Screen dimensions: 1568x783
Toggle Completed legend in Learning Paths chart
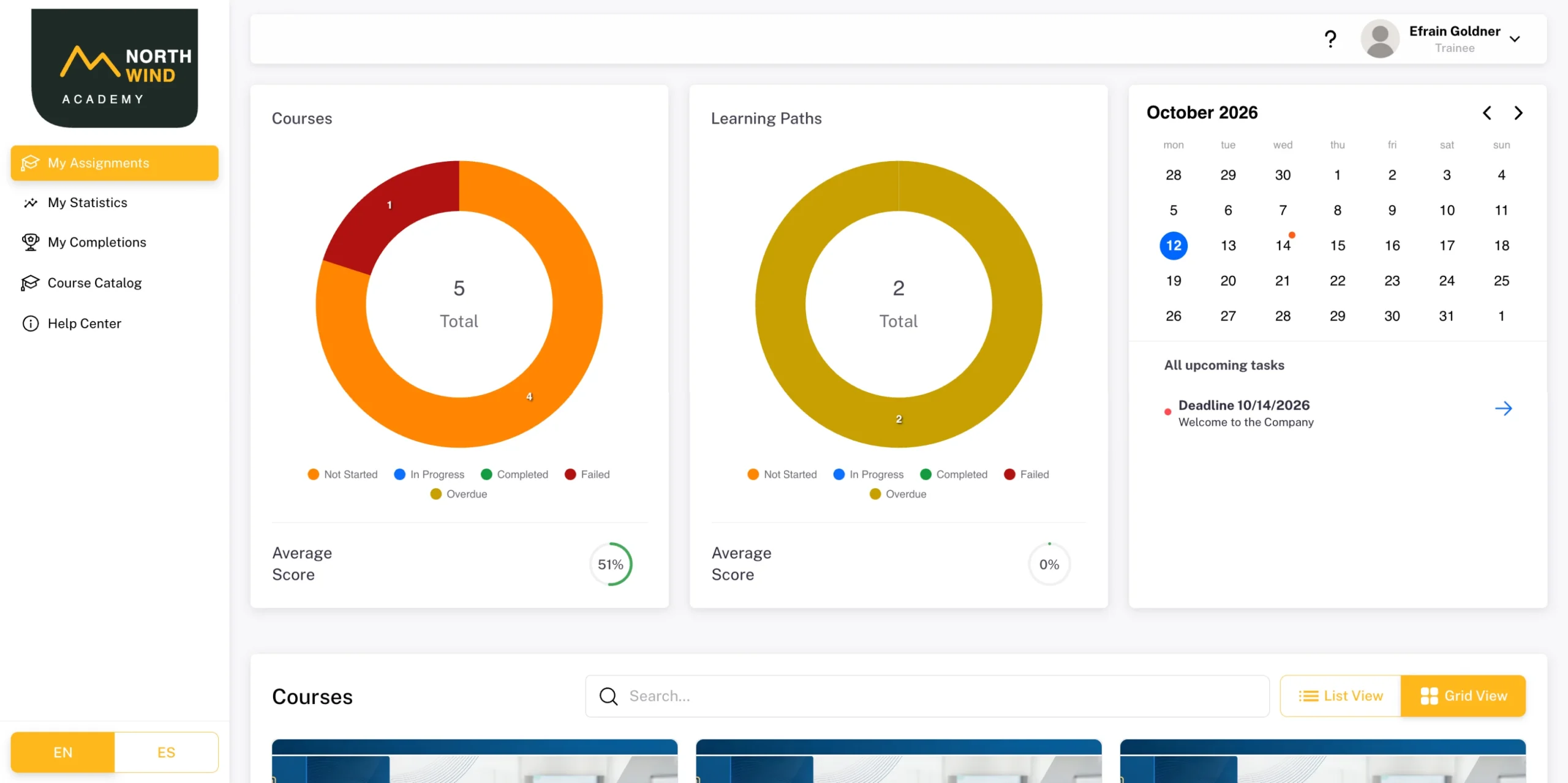tap(954, 474)
